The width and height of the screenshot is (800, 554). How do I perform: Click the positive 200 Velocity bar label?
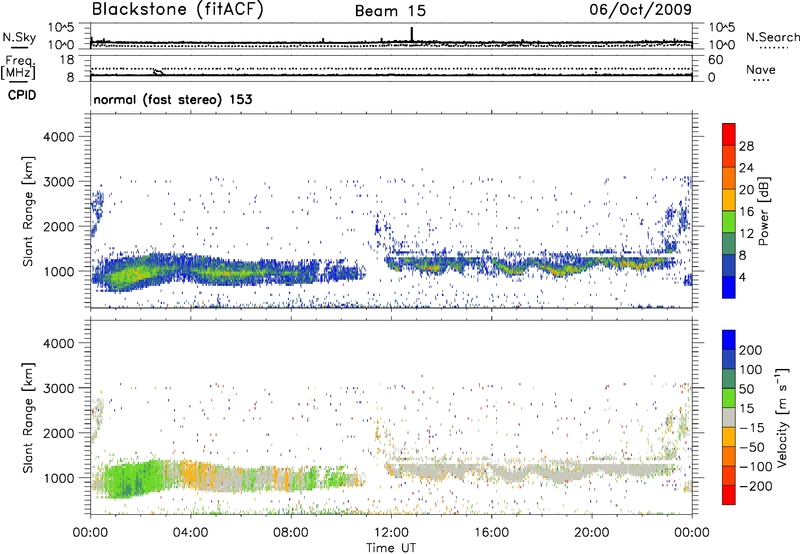751,350
